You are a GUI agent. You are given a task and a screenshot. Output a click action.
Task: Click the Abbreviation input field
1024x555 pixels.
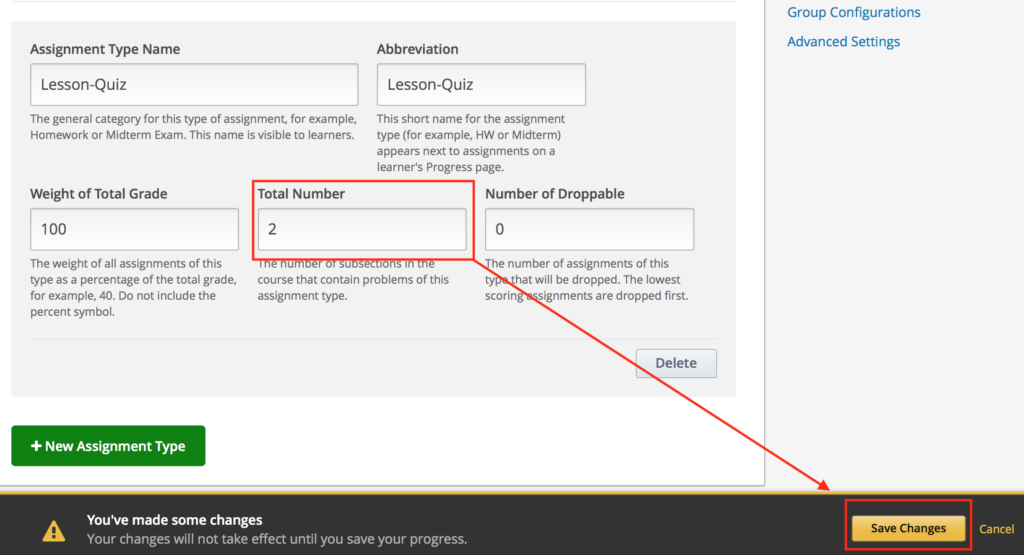(481, 84)
